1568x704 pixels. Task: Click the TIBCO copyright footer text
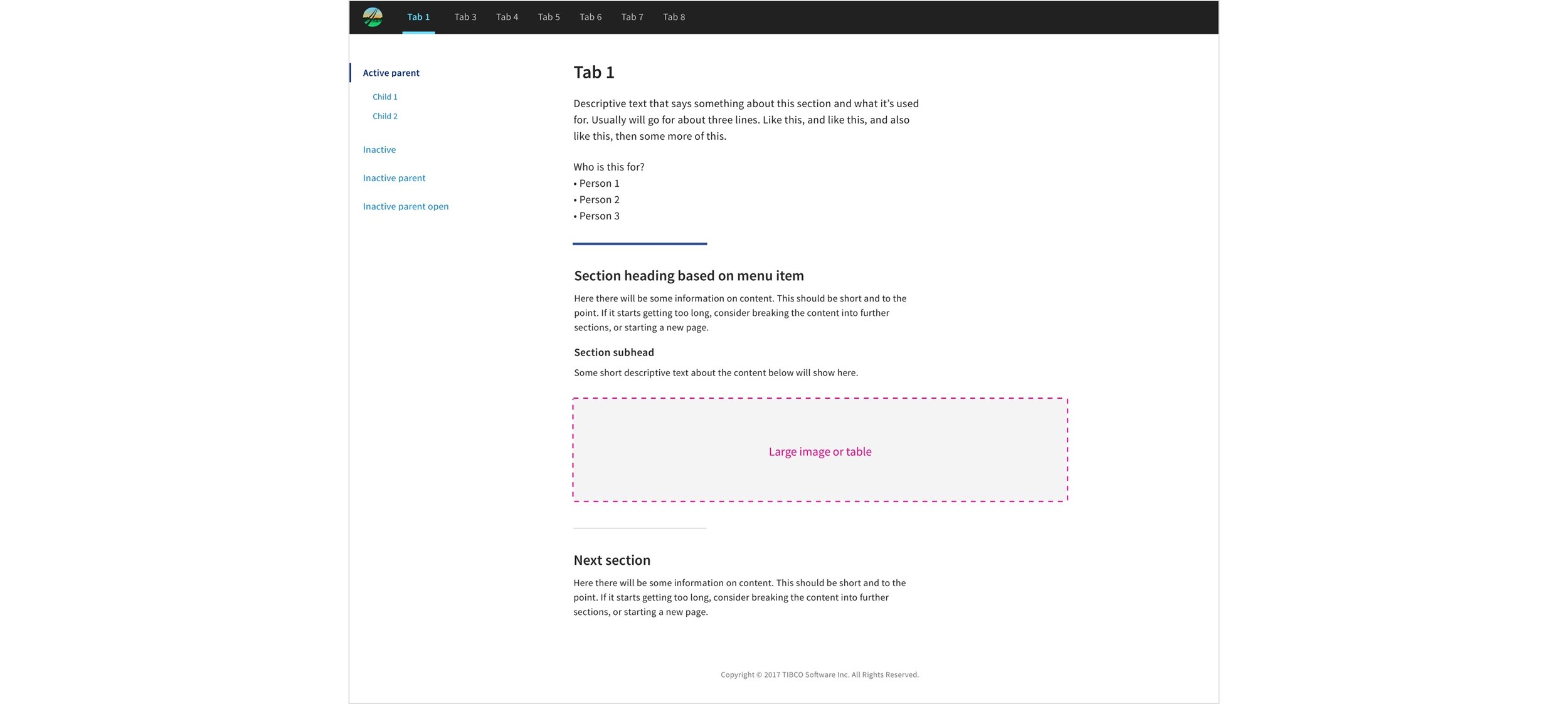coord(820,675)
